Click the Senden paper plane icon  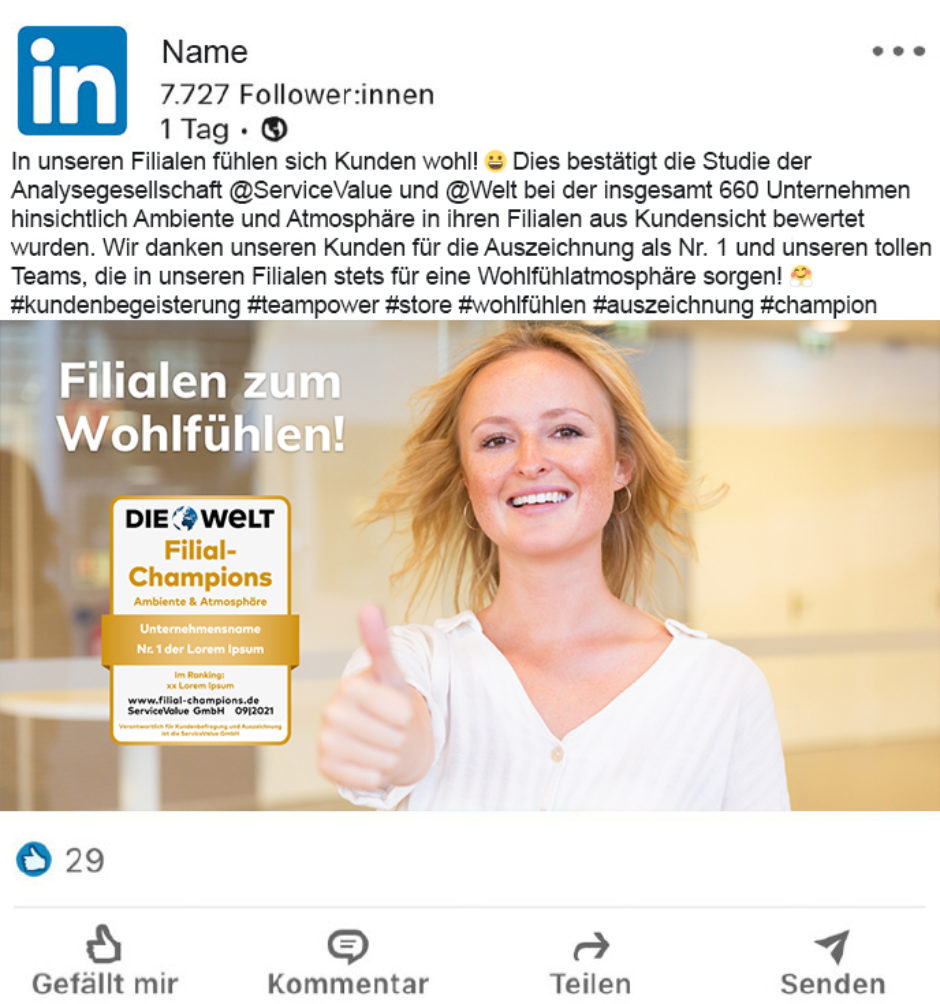click(x=832, y=946)
